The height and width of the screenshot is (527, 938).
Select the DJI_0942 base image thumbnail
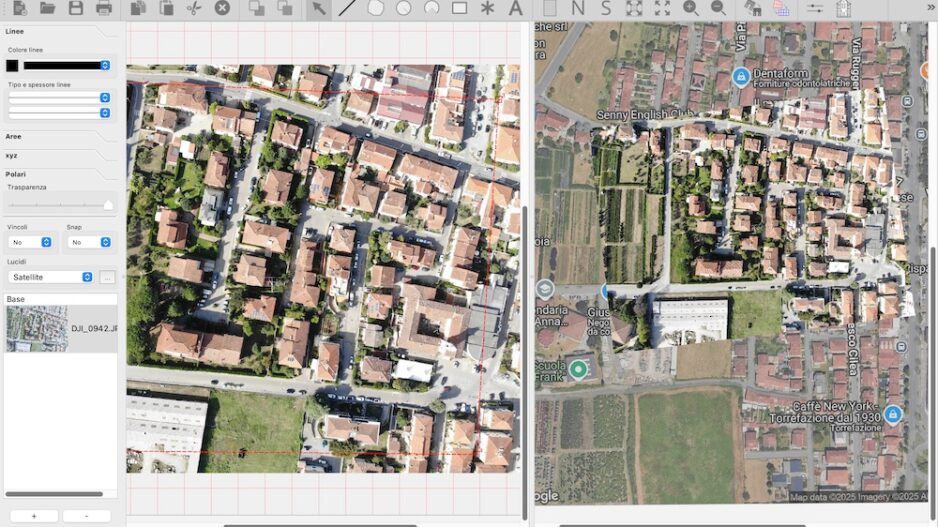37,328
